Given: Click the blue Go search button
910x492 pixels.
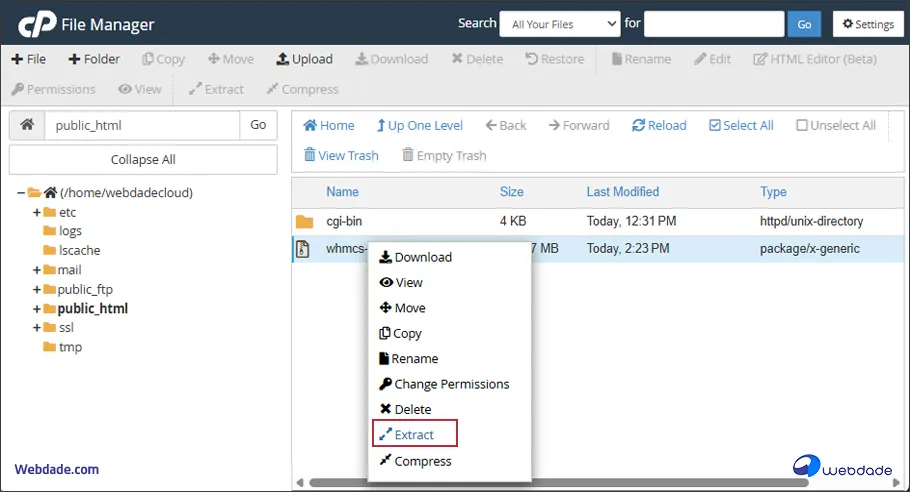Looking at the screenshot, I should [x=803, y=24].
